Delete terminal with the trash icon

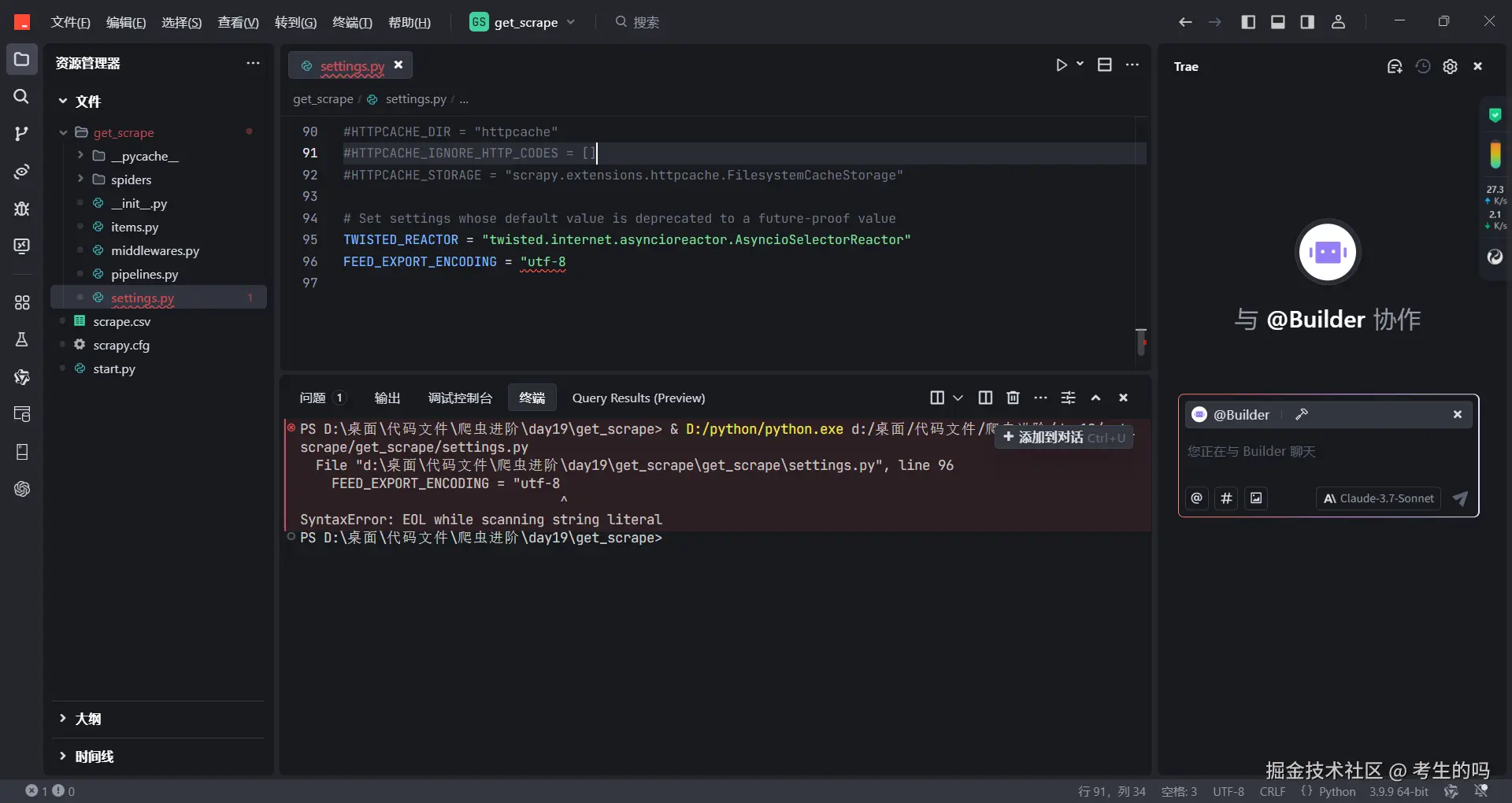click(1013, 398)
